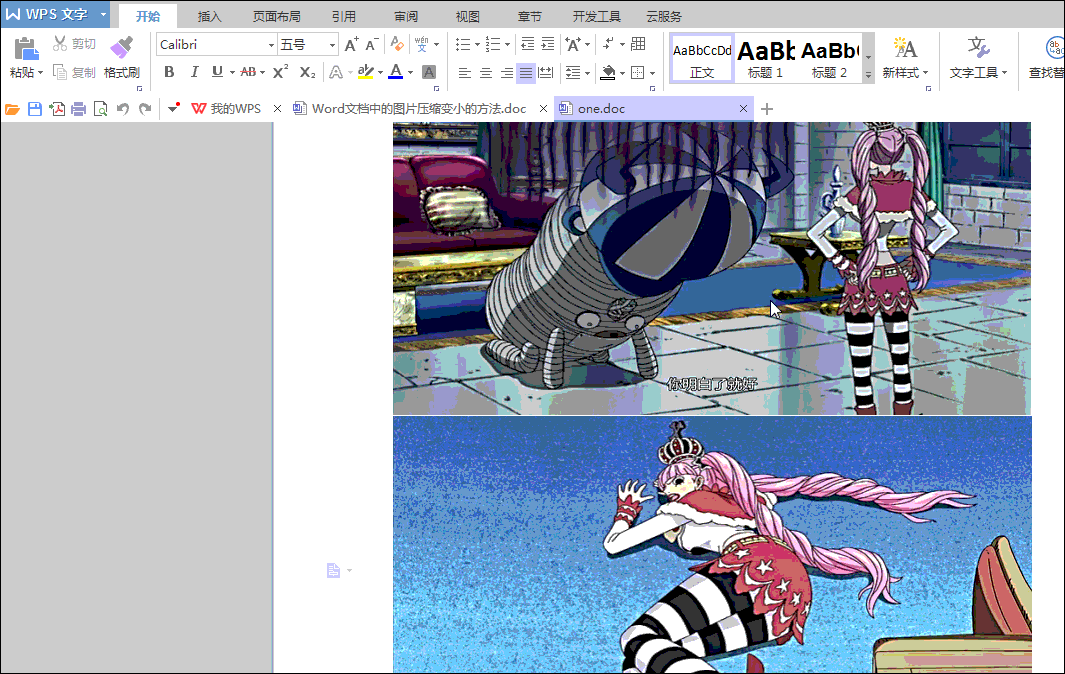Export to PDF using quick toolbar icon

57,109
